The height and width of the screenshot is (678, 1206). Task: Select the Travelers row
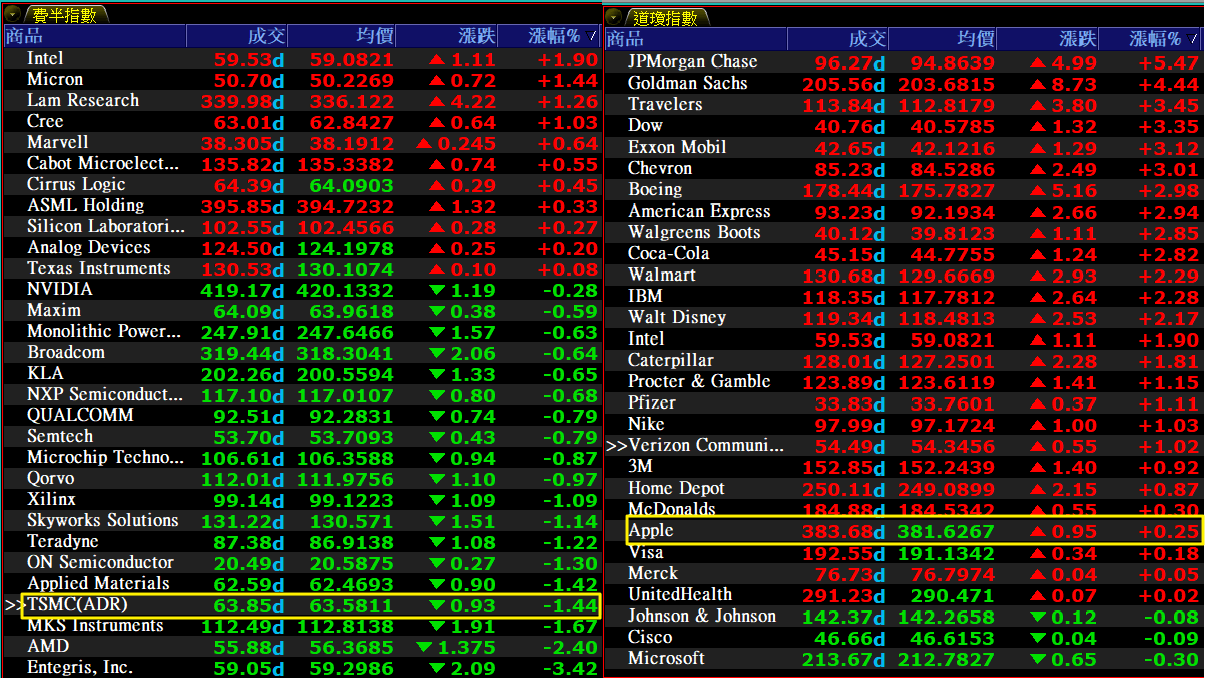pyautogui.click(x=903, y=105)
